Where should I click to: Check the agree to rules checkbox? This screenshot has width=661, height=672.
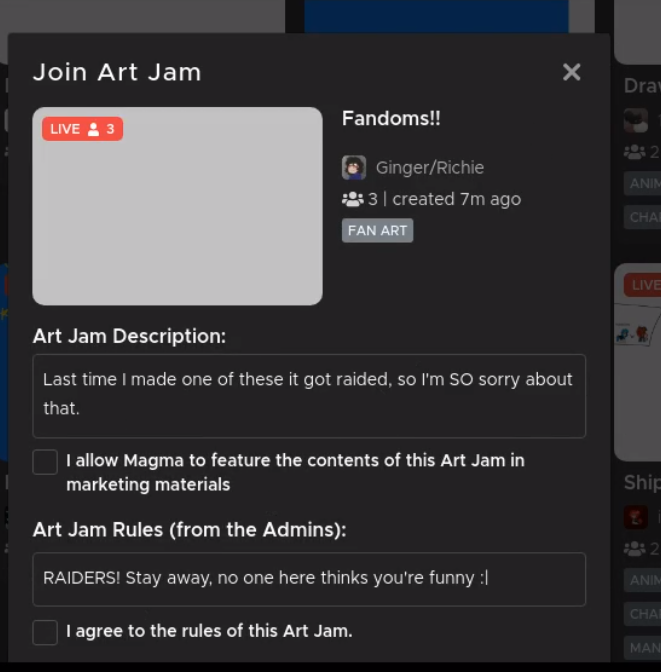pyautogui.click(x=45, y=632)
